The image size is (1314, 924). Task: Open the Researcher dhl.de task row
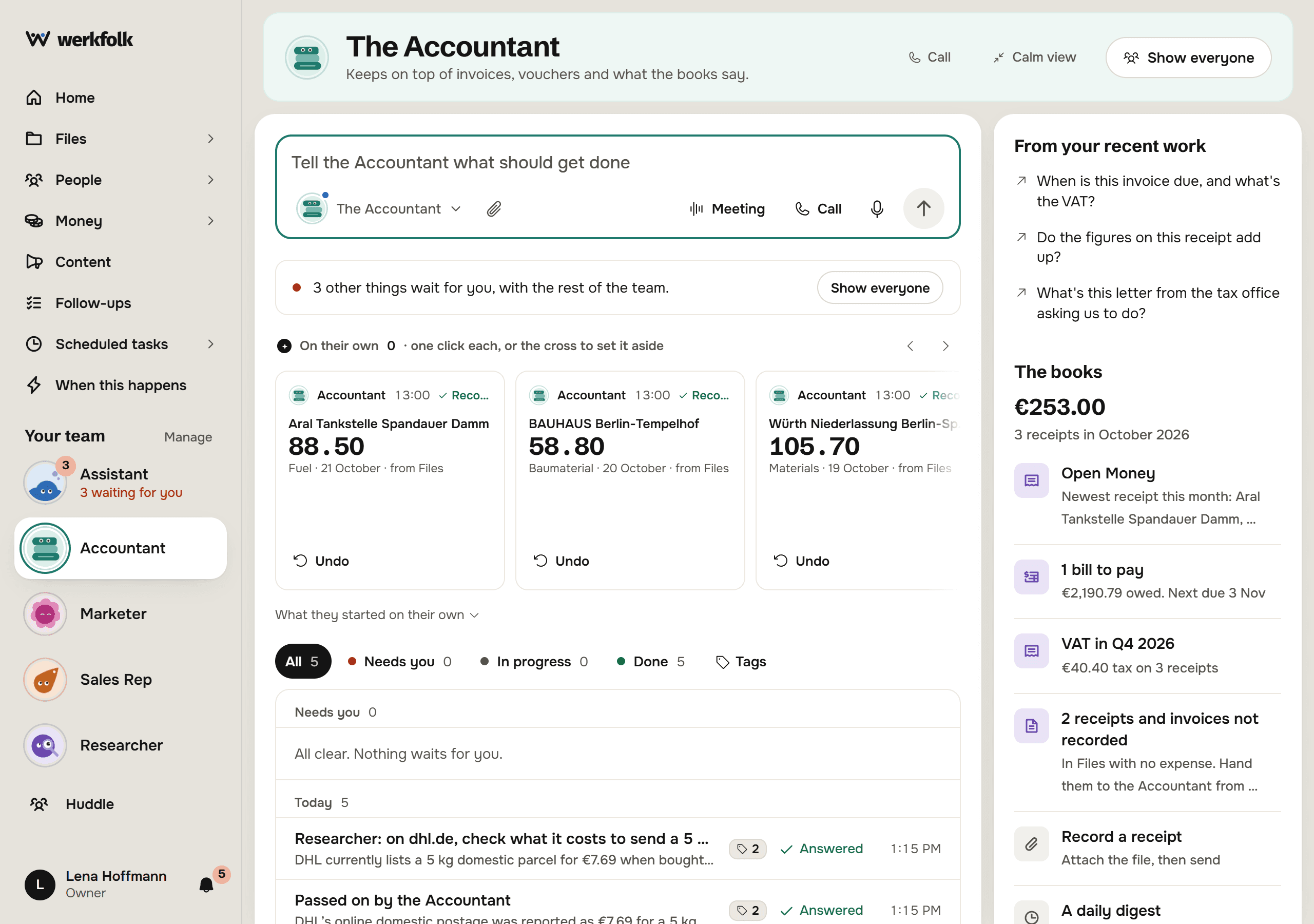coord(617,849)
